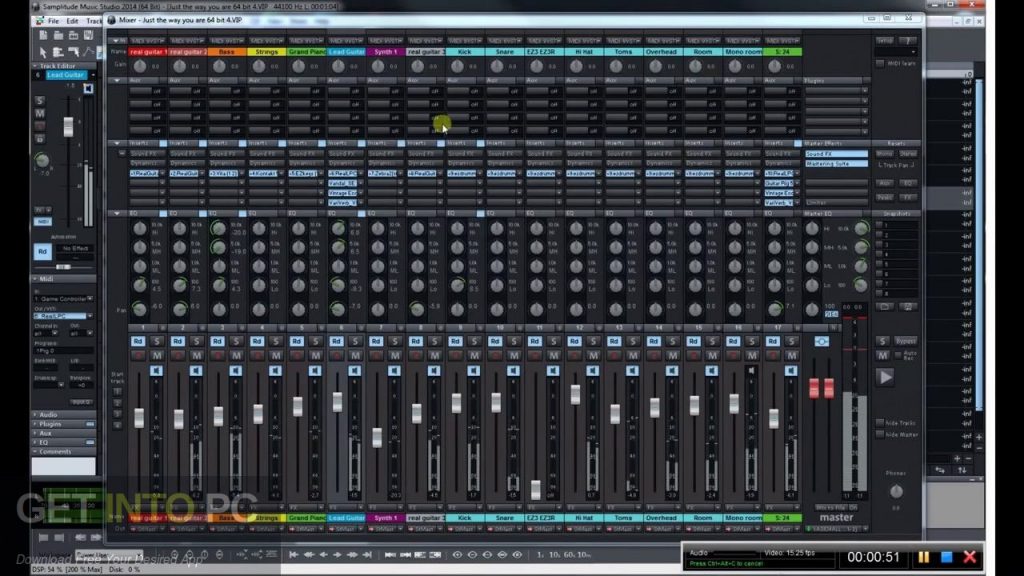This screenshot has height=576, width=1024.
Task: Open the File menu
Action: (x=53, y=21)
